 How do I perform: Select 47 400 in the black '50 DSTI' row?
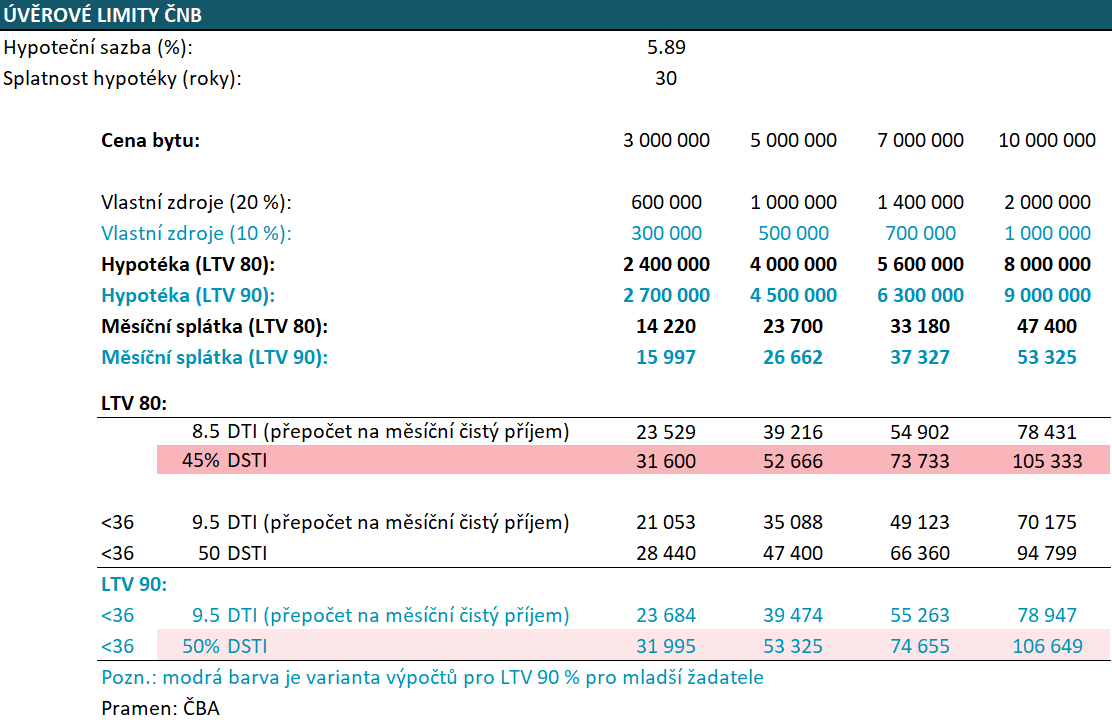[793, 553]
